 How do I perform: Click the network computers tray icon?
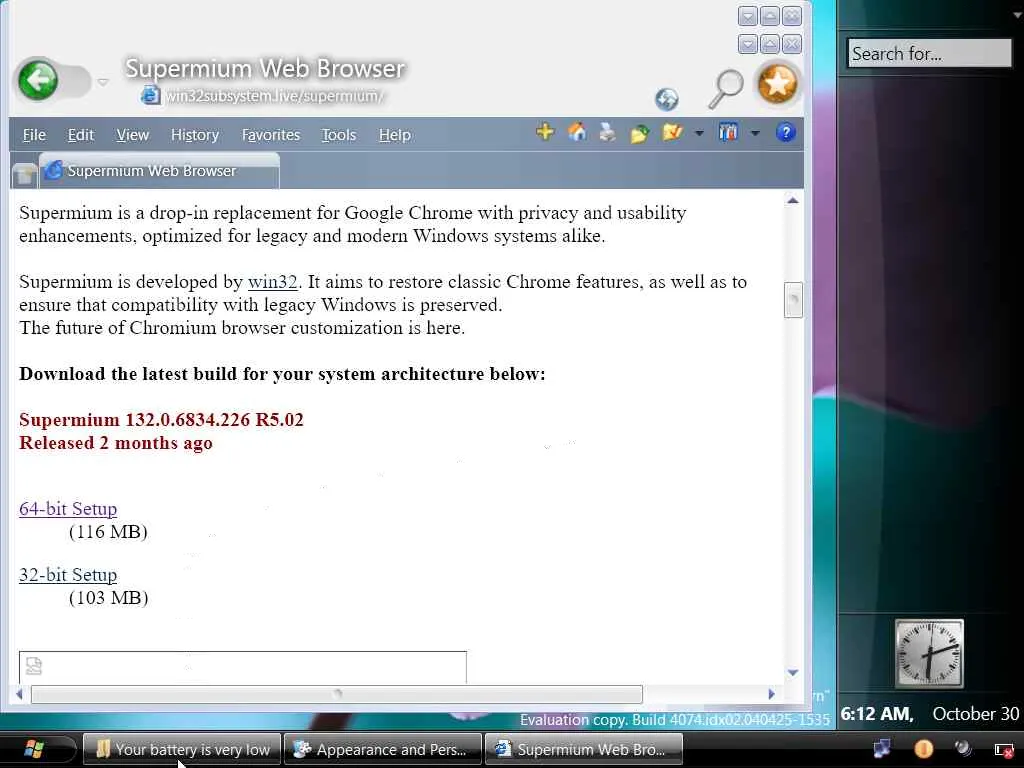click(882, 748)
